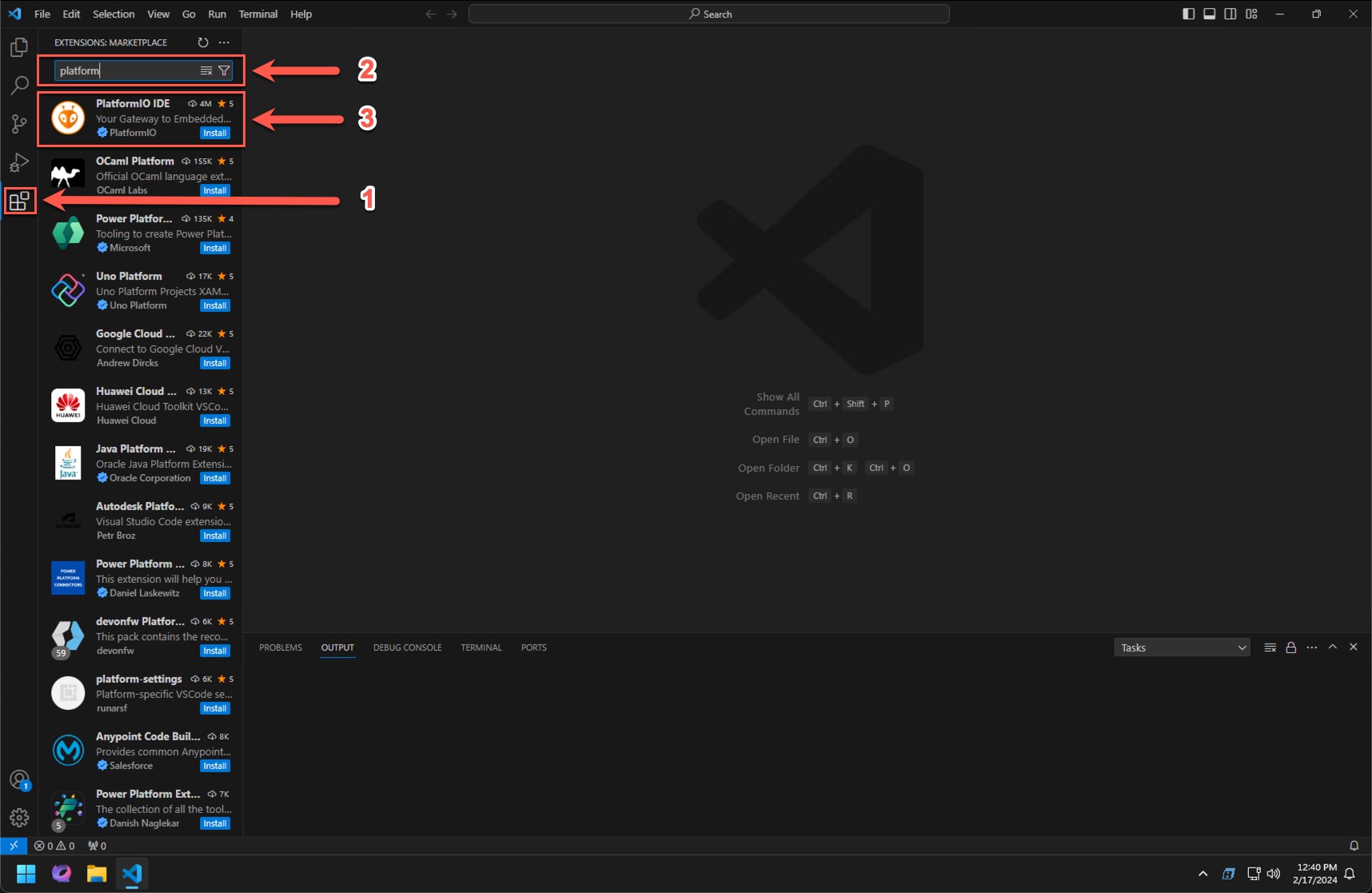Go forward with the navigation arrow

(x=452, y=14)
